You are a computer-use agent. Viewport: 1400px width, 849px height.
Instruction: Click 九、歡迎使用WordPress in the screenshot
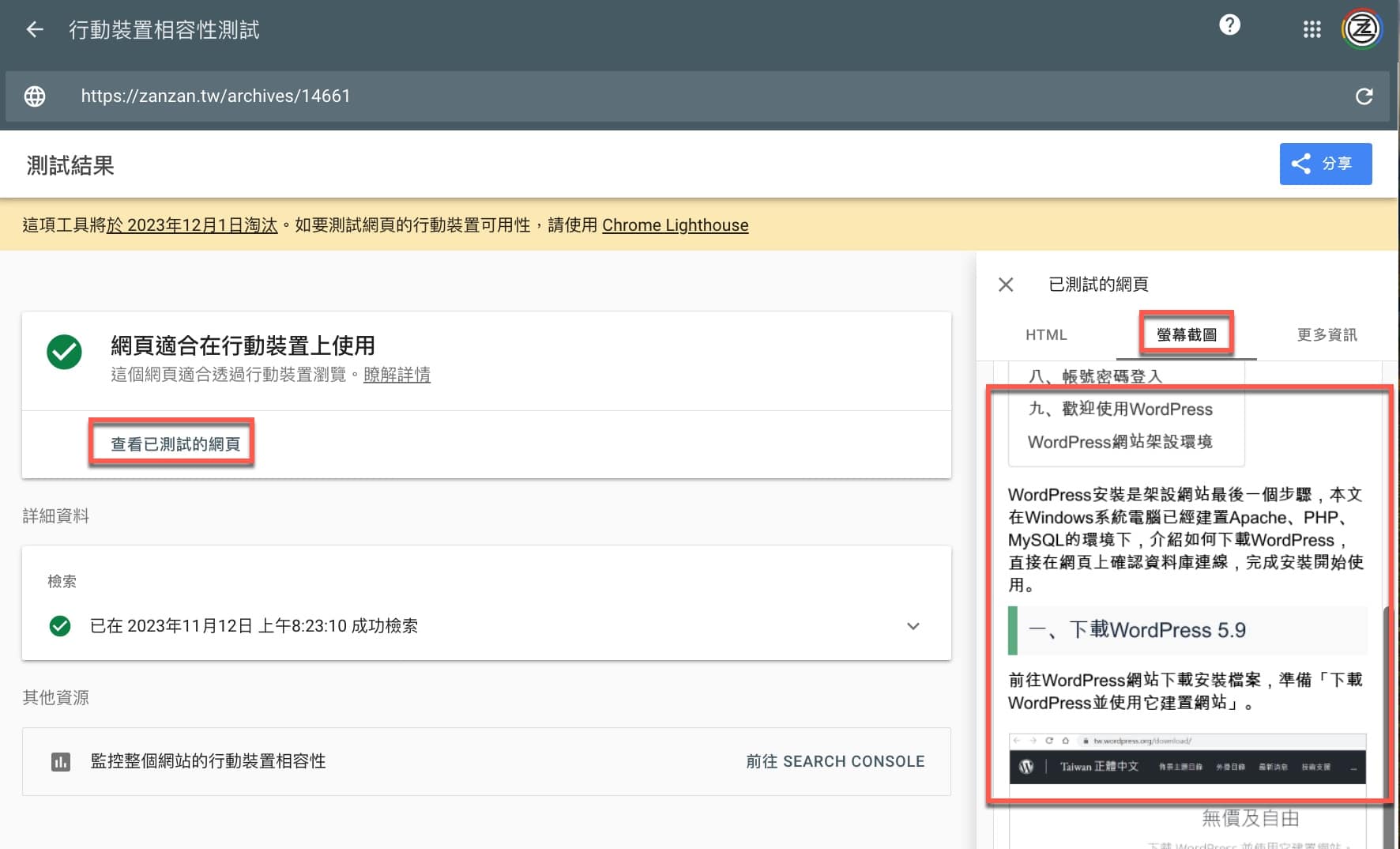[1120, 409]
